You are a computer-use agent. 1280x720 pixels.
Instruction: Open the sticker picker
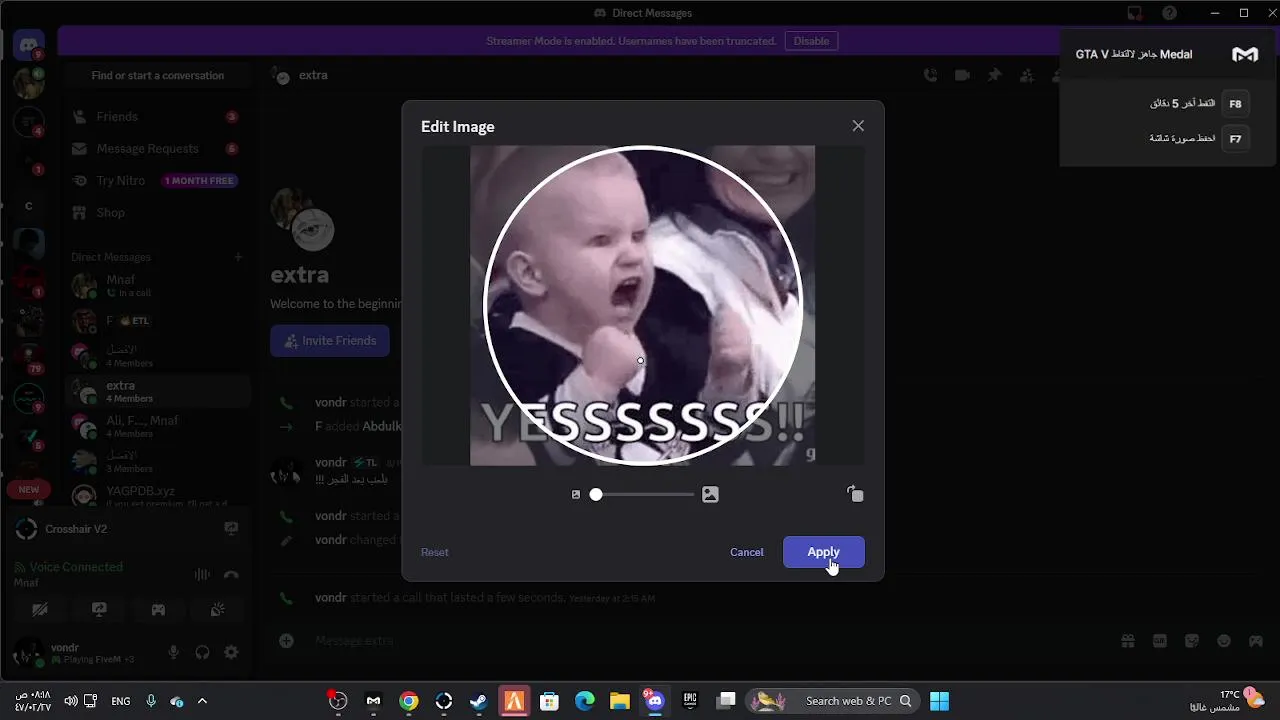(x=1192, y=640)
